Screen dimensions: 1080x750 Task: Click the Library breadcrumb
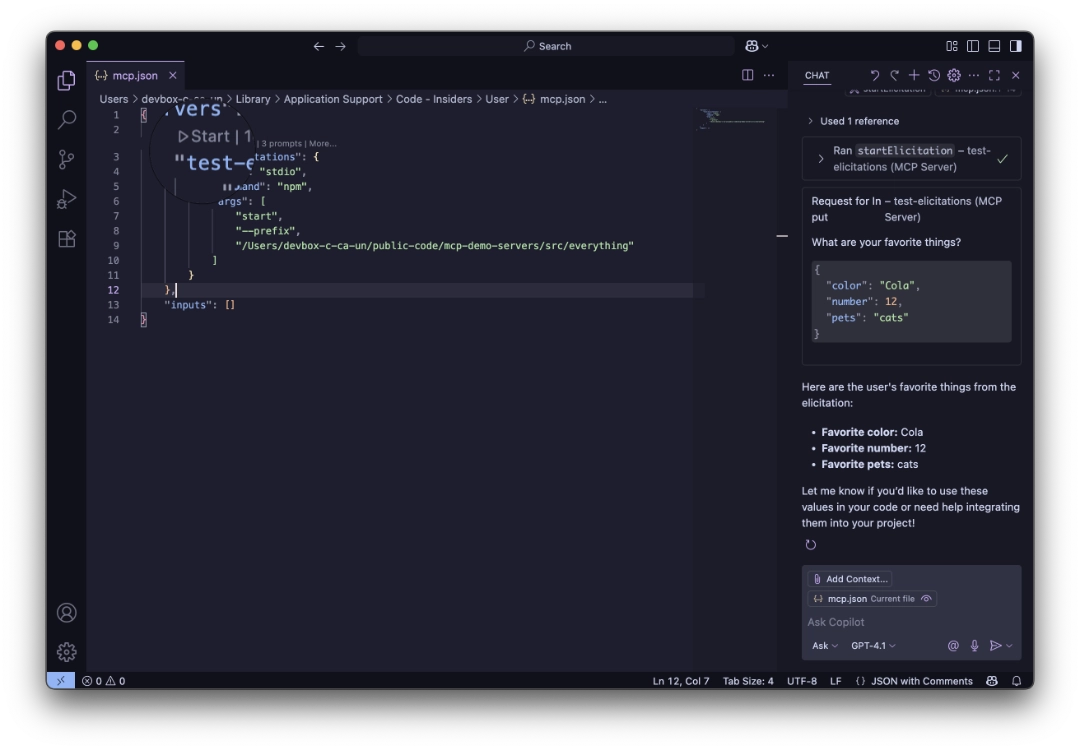click(253, 99)
